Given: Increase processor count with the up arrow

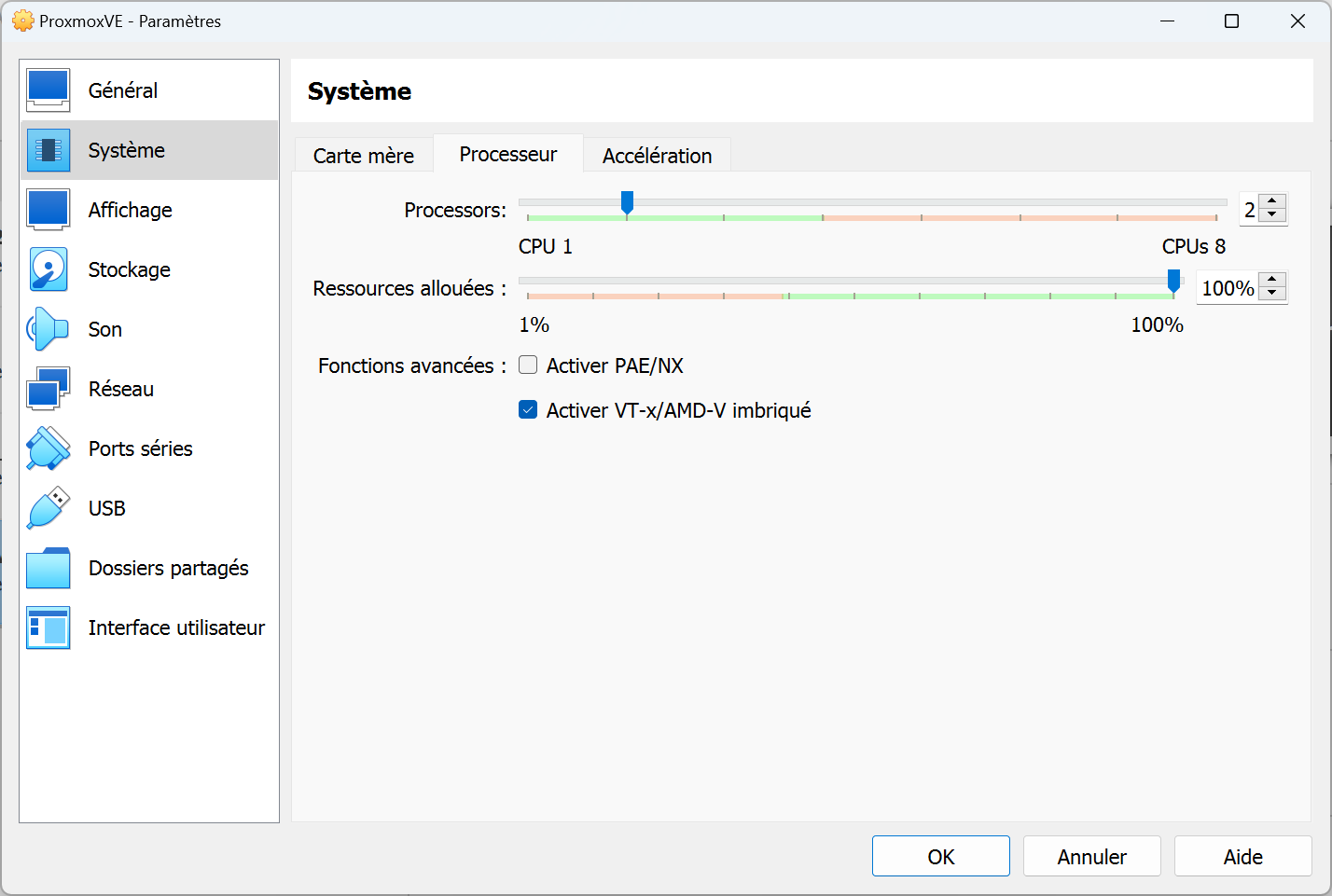Looking at the screenshot, I should [1272, 202].
